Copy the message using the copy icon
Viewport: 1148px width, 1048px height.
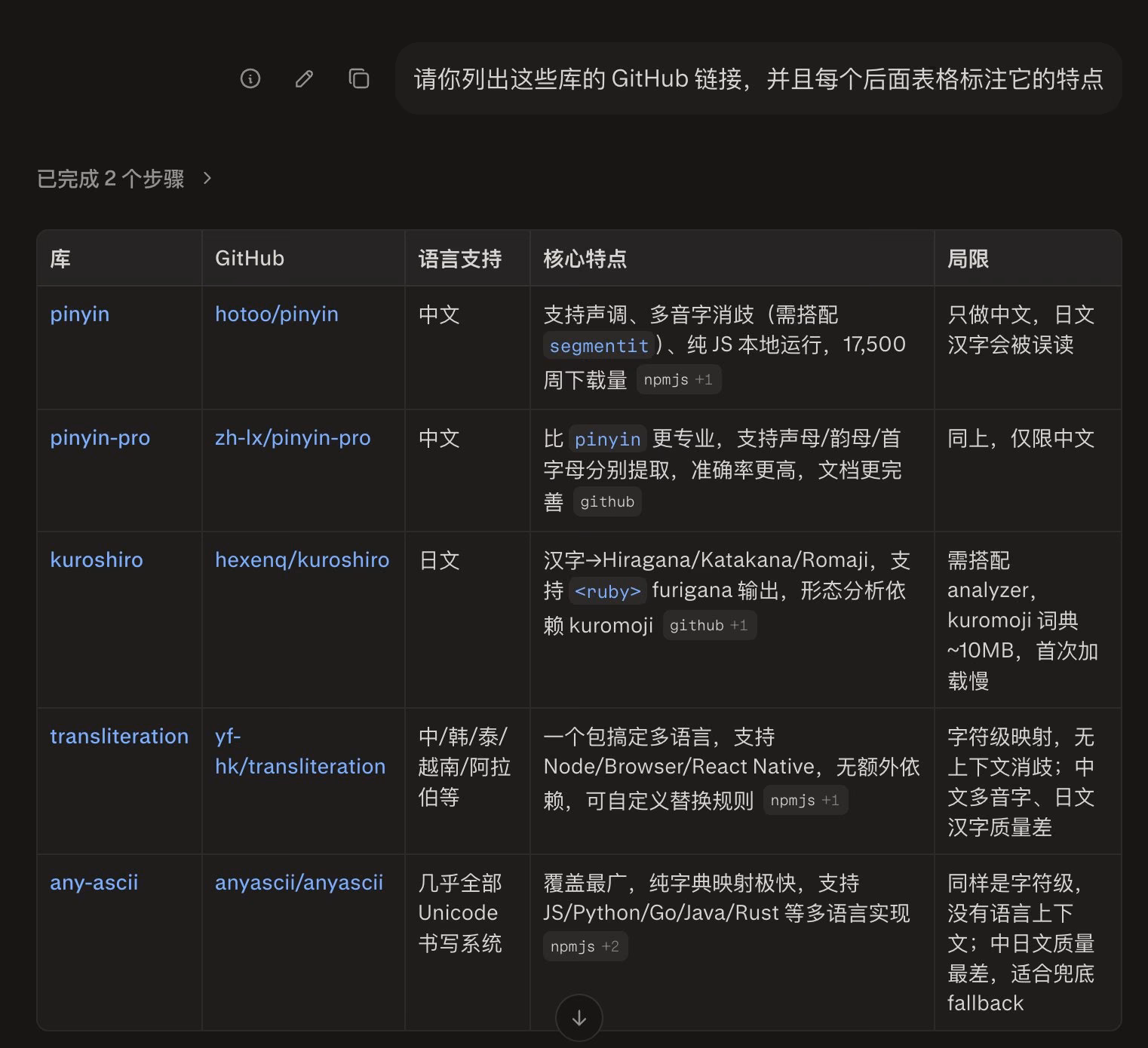pos(358,78)
